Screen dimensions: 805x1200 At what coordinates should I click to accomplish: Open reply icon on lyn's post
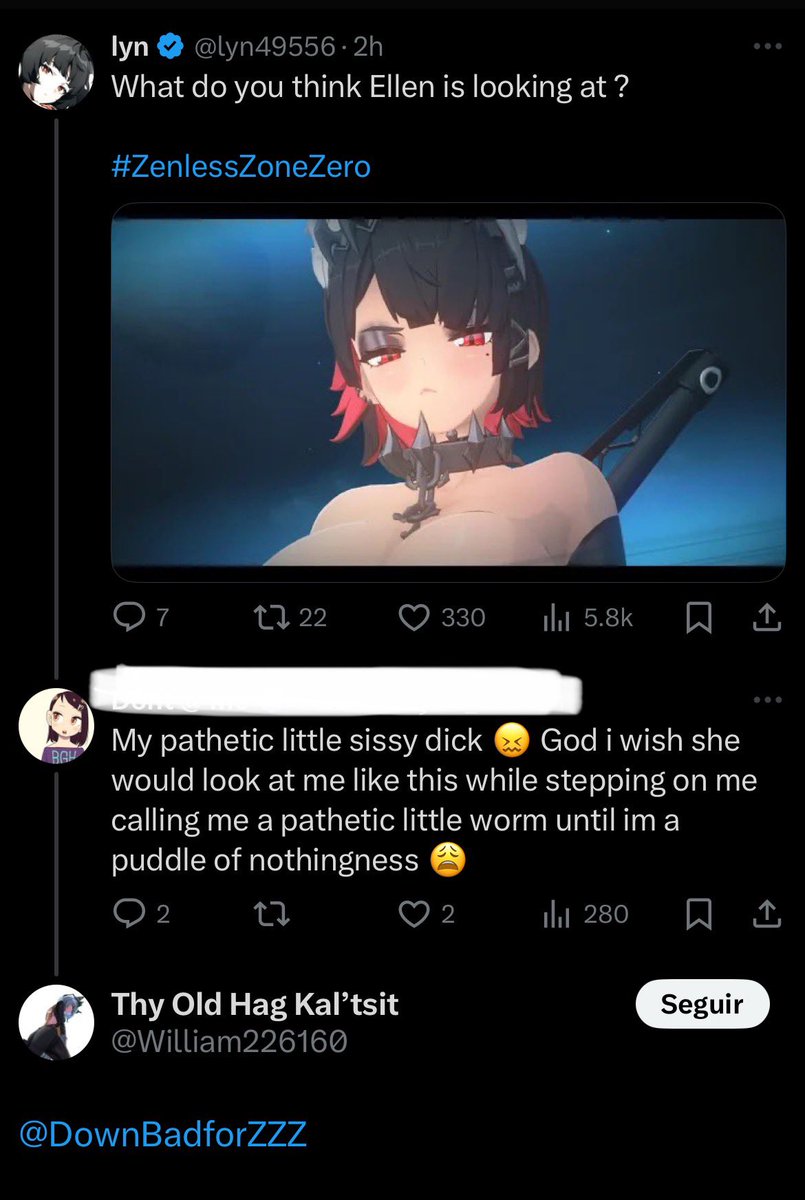coord(129,619)
